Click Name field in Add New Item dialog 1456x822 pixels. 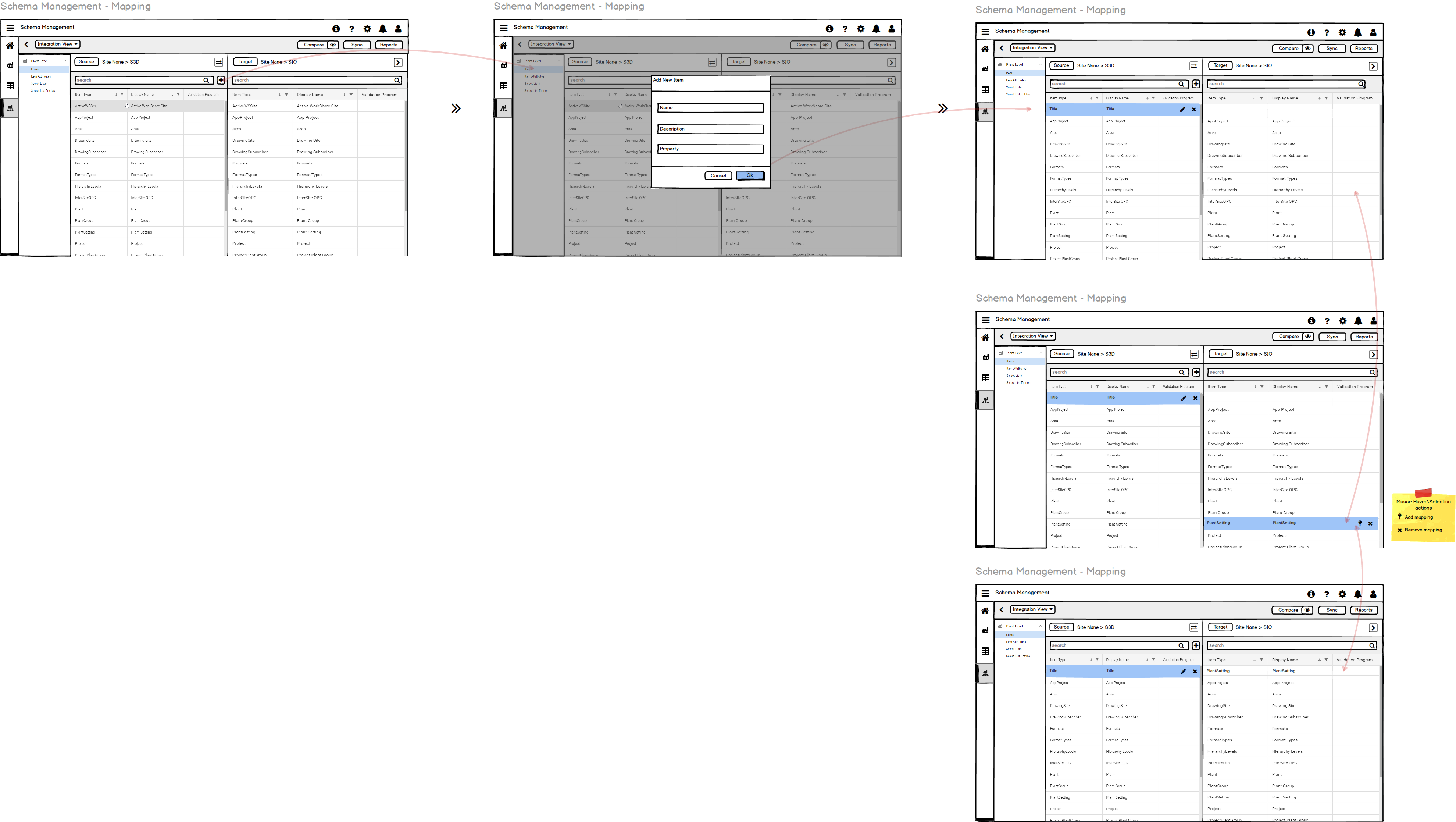(x=711, y=107)
